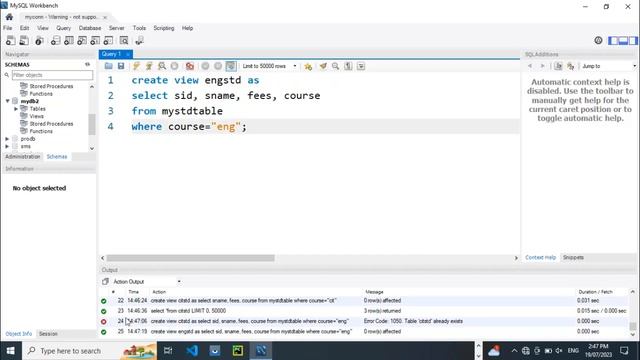Open the Database menu
Viewport: 640px width, 360px height.
click(x=90, y=28)
